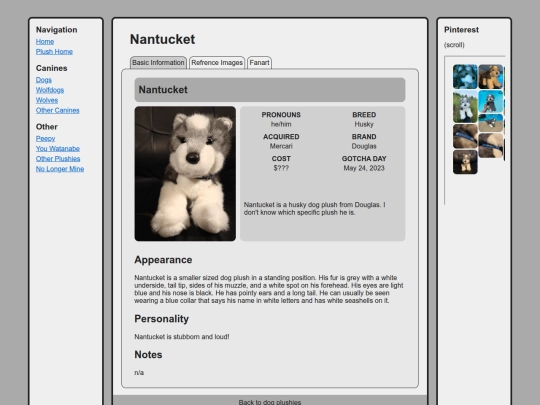The width and height of the screenshot is (540, 405).
Task: Open the No Longer Mine link
Action: click(60, 169)
